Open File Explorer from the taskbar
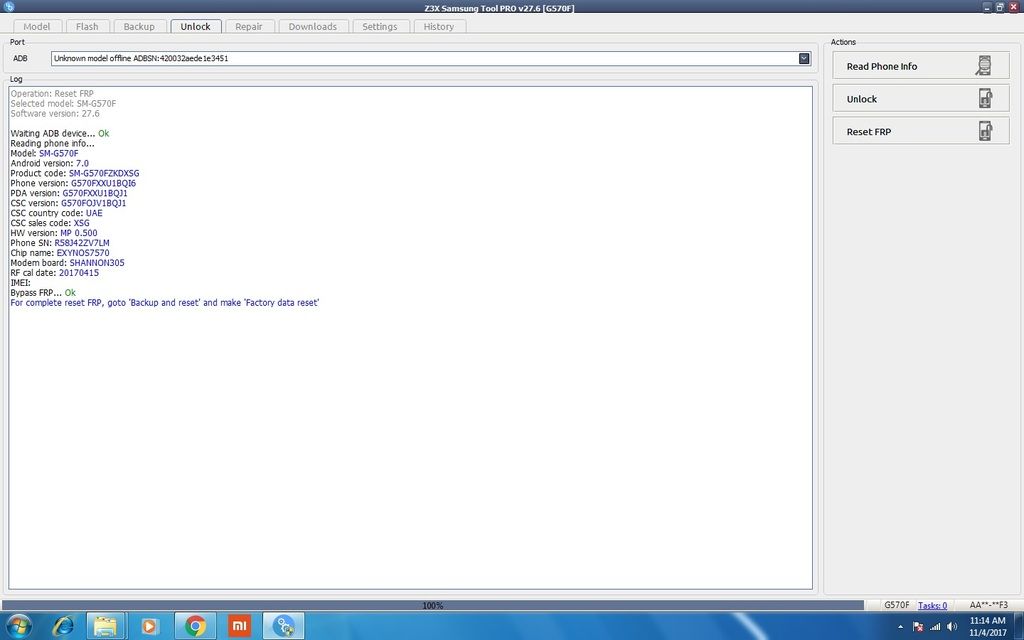The height and width of the screenshot is (640, 1024). click(x=107, y=626)
